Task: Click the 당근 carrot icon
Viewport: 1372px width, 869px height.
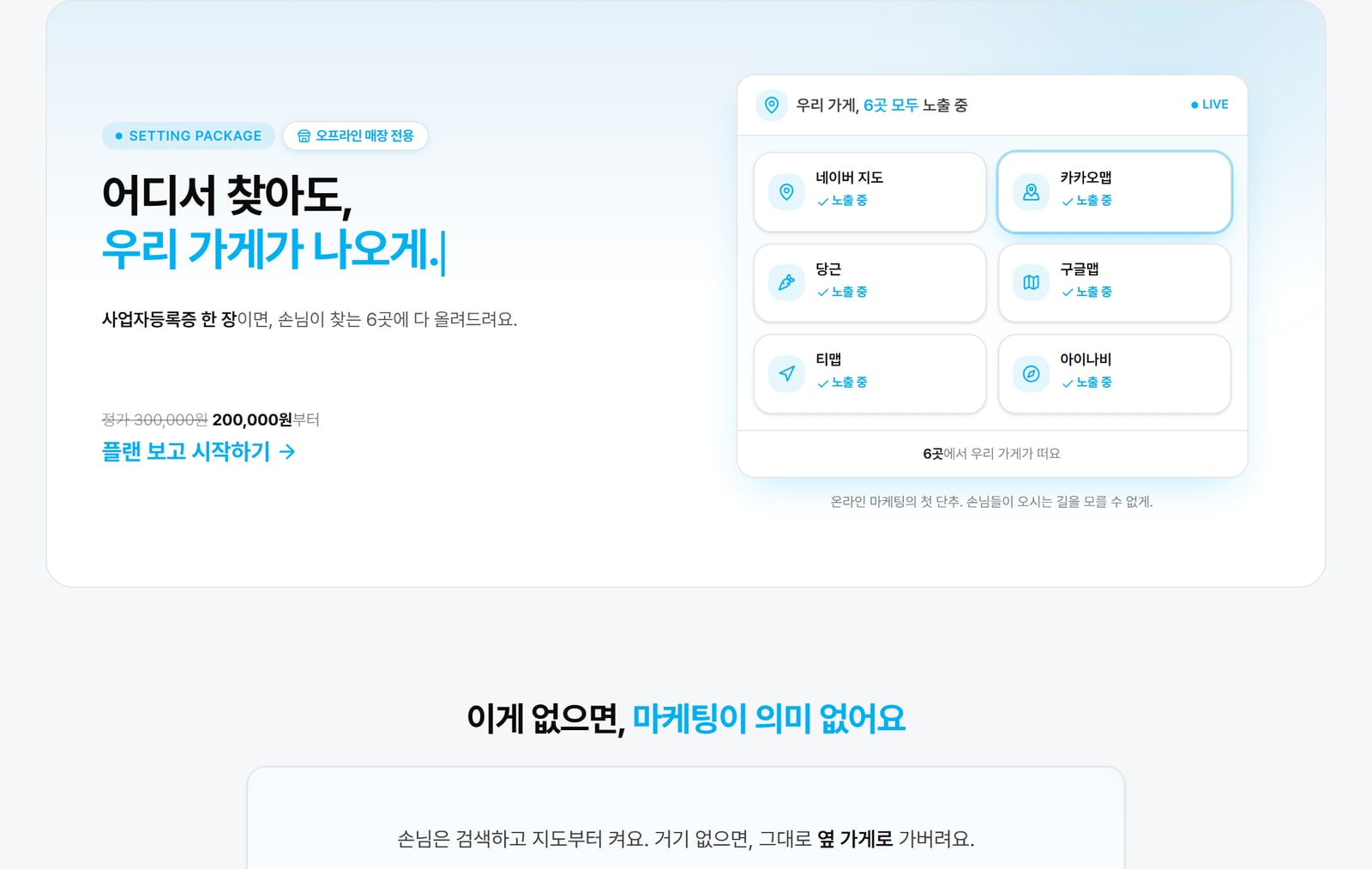Action: pos(786,282)
